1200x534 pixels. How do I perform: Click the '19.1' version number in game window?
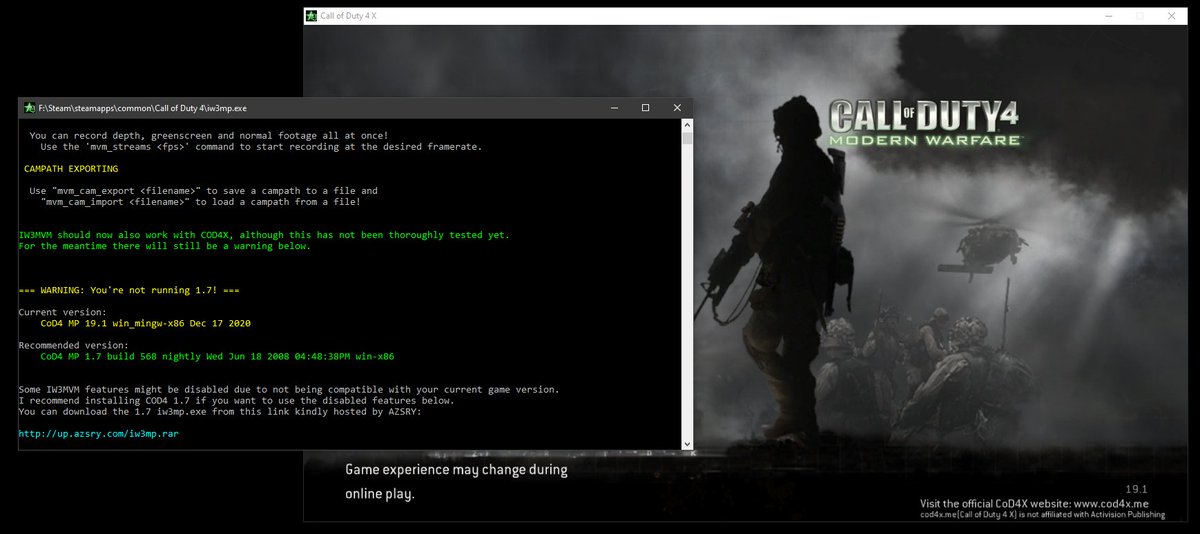click(1136, 488)
